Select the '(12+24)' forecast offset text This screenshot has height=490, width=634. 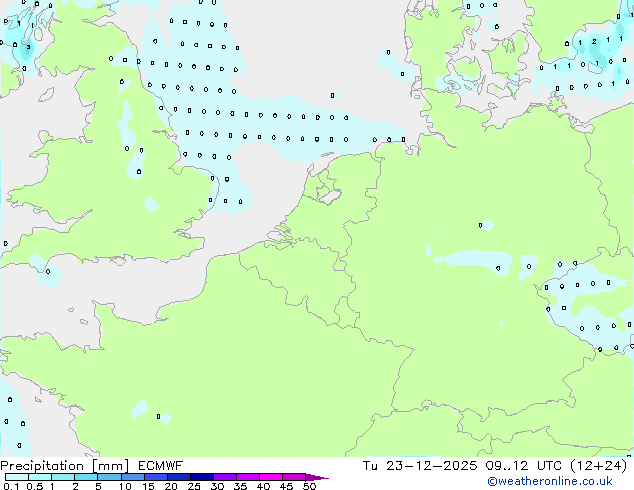coord(598,466)
